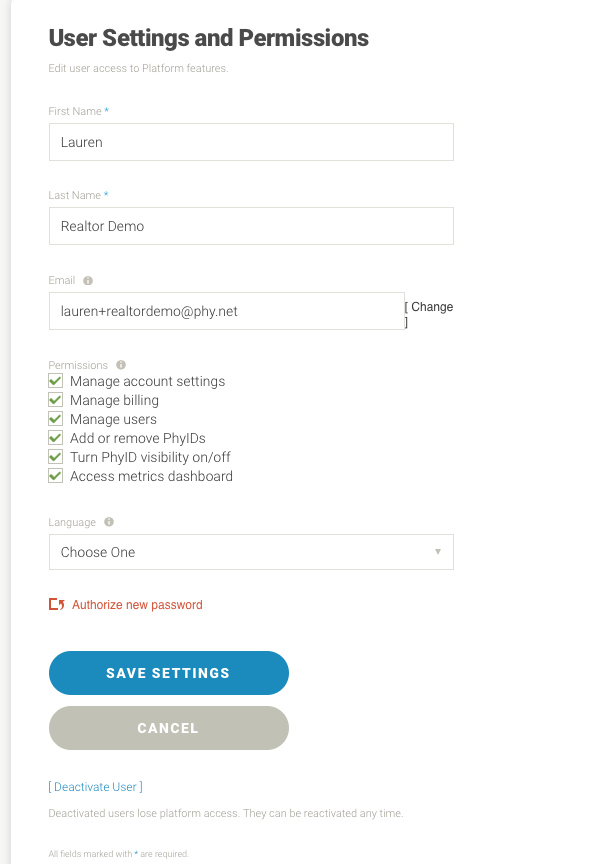Click the Deactivate User link
Screen dimensions: 605x864
click(x=95, y=787)
